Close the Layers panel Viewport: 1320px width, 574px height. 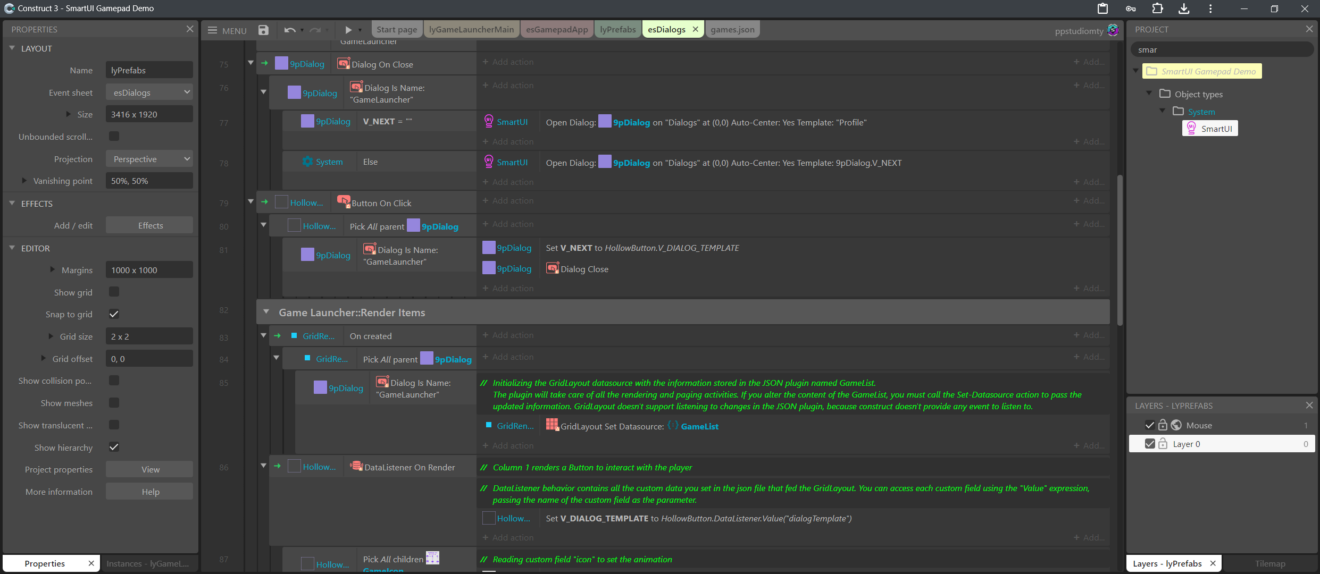tap(1310, 405)
